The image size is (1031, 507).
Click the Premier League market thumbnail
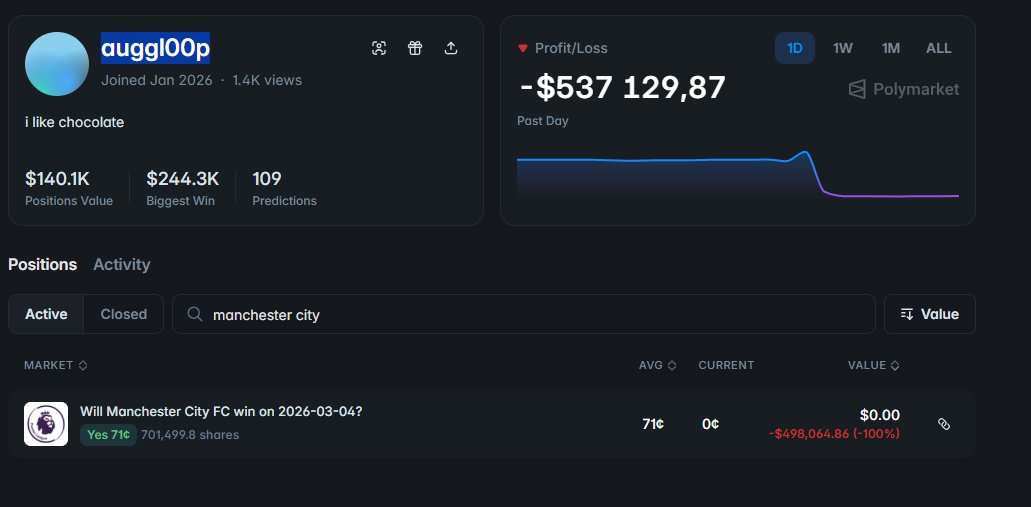46,423
